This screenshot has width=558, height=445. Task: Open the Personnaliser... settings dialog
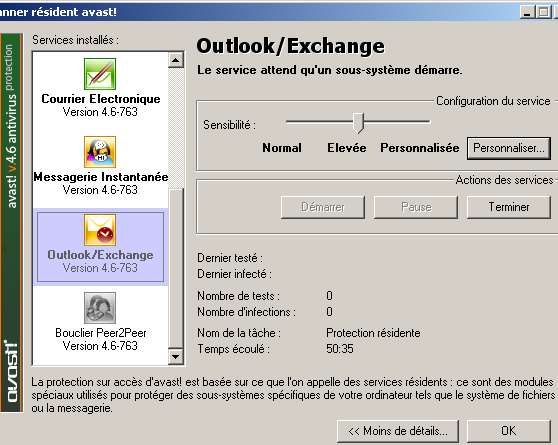[509, 148]
